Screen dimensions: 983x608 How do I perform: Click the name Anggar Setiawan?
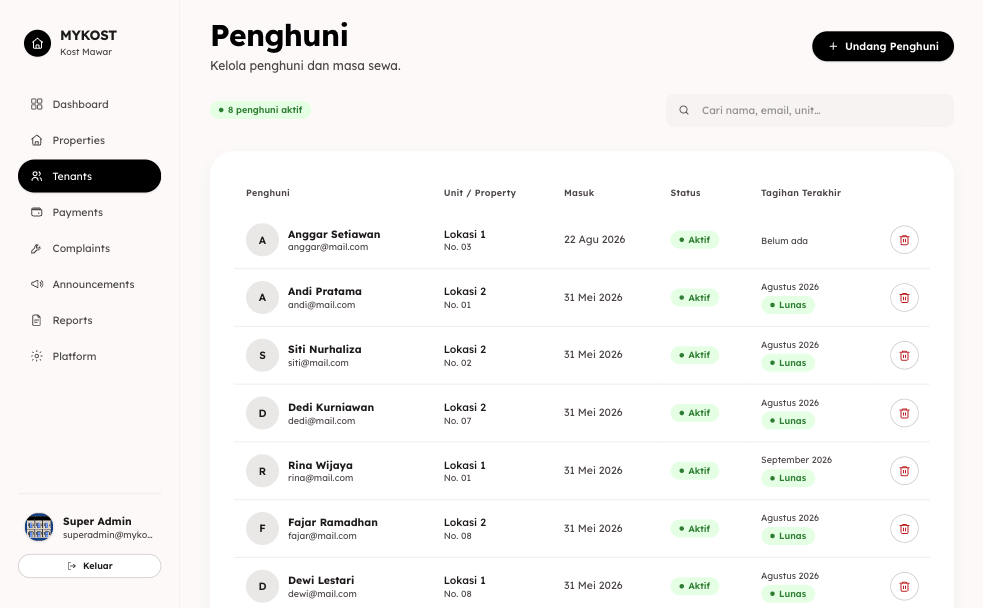pos(334,234)
